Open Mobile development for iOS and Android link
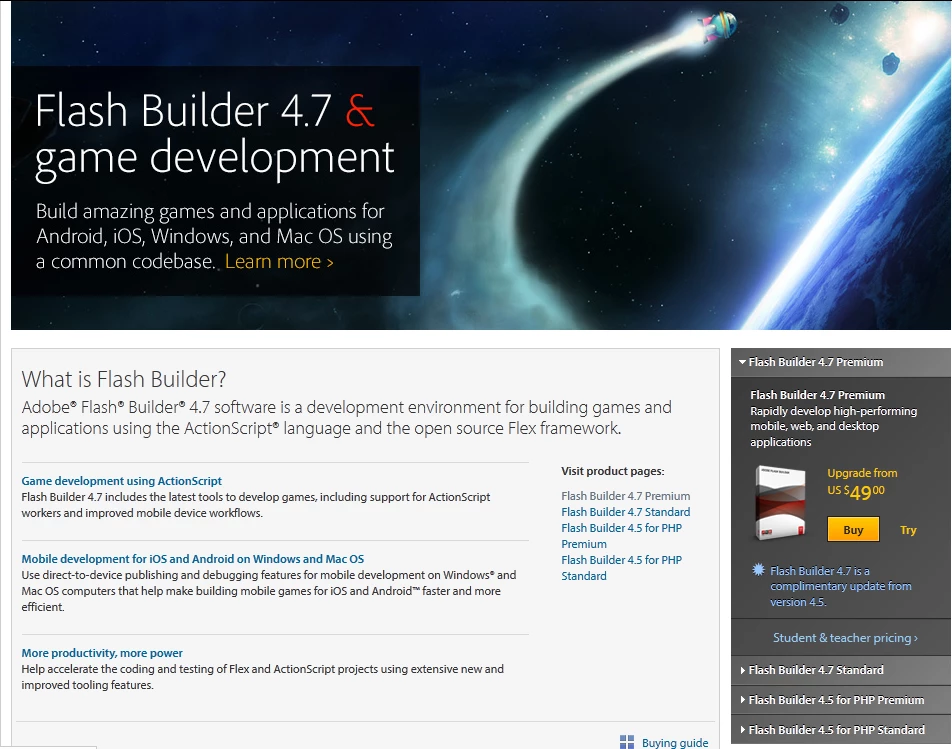 click(x=192, y=559)
